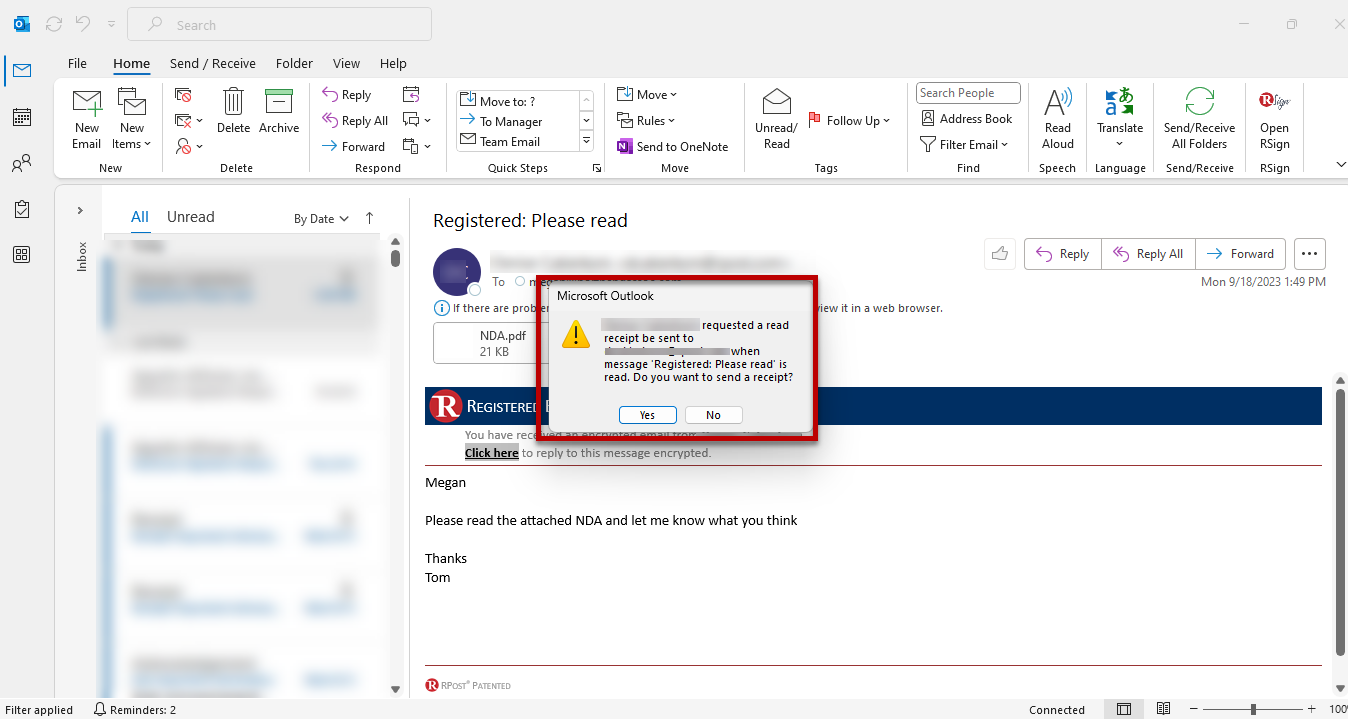
Task: Like the message with thumbs-up icon
Action: point(1000,254)
